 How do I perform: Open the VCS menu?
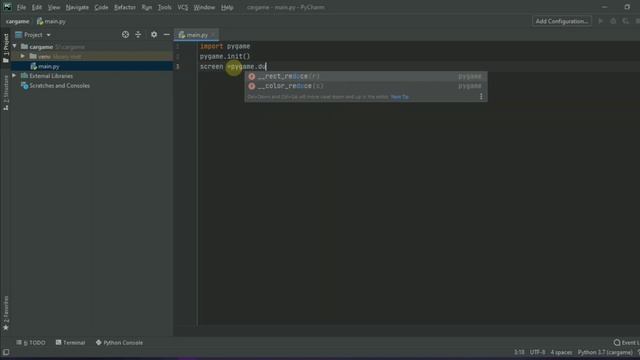[x=182, y=7]
